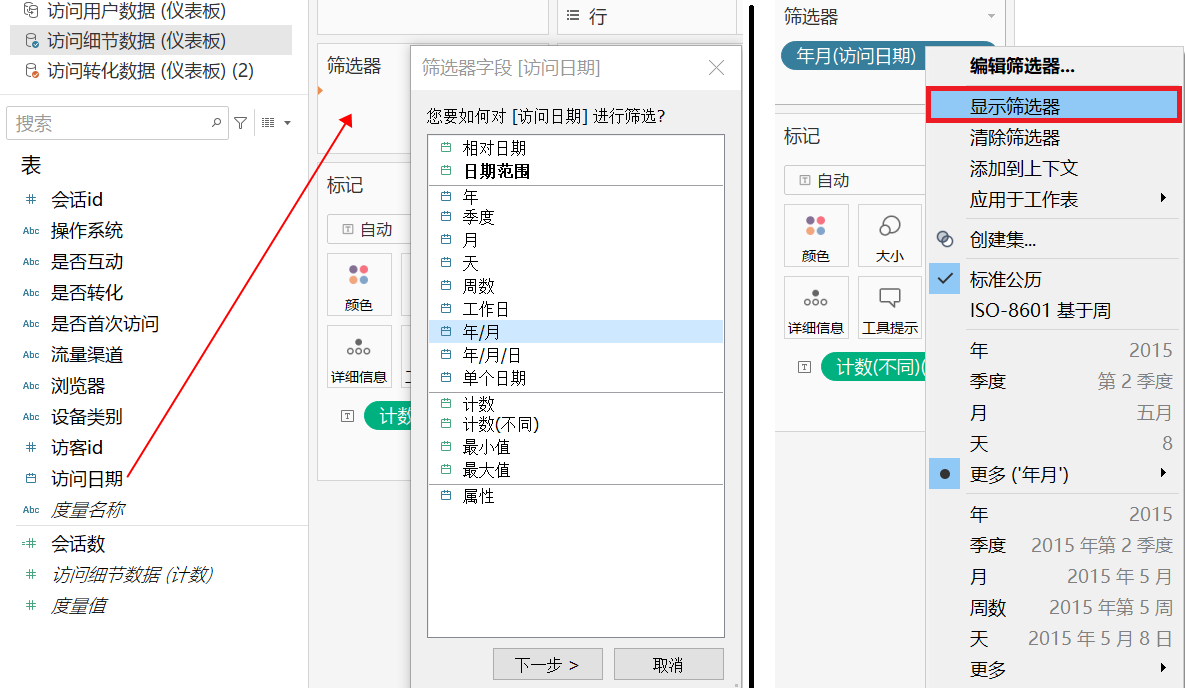
Task: Click the 操作系统 field
Action: point(87,231)
